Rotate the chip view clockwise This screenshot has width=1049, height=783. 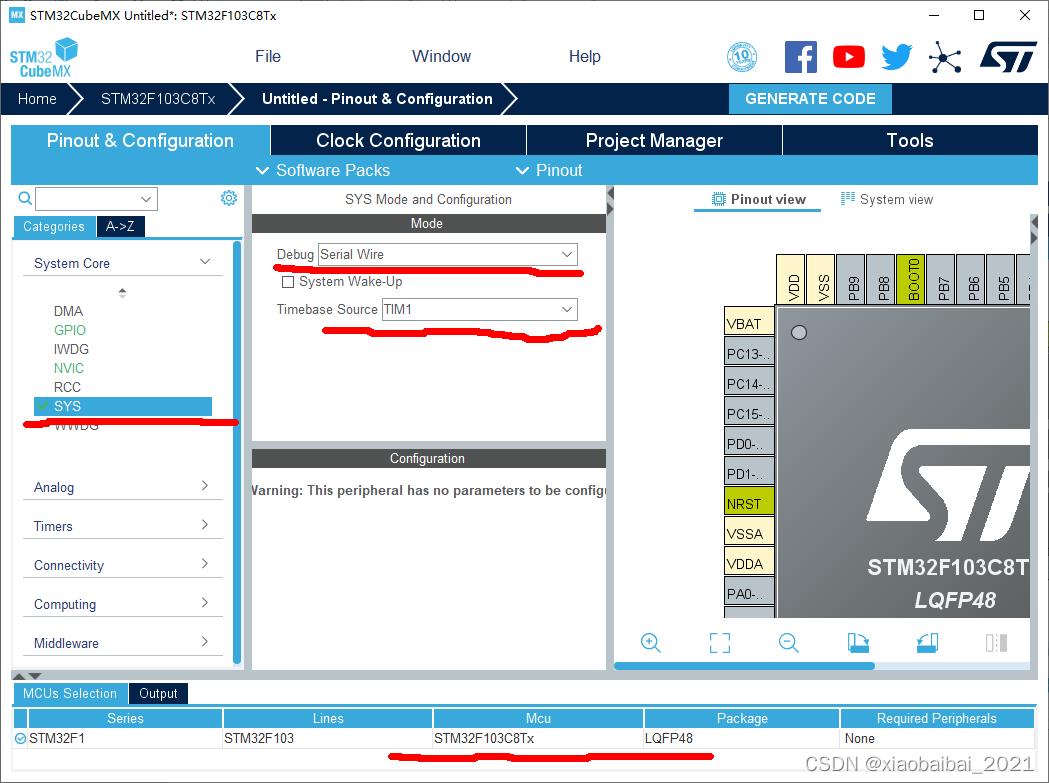858,642
